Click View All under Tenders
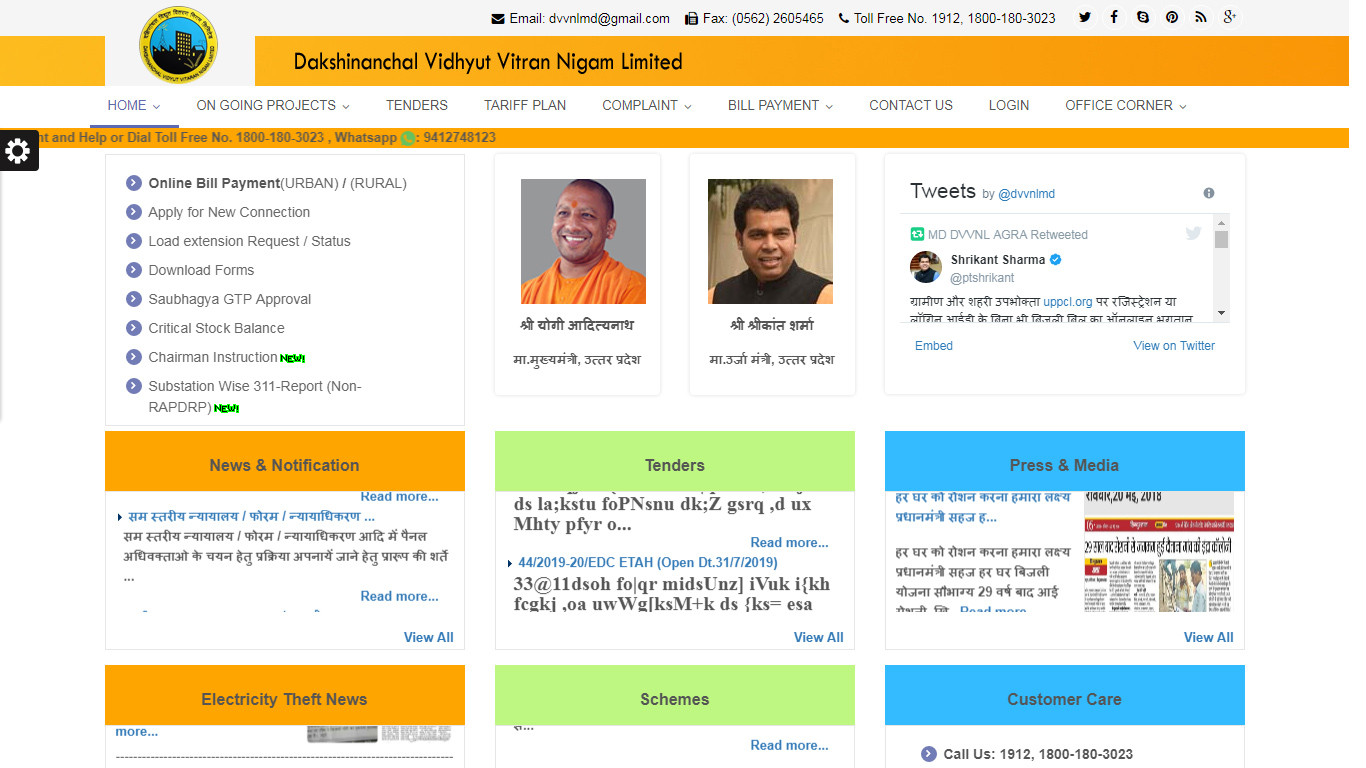The width and height of the screenshot is (1366, 768). pyautogui.click(x=819, y=637)
